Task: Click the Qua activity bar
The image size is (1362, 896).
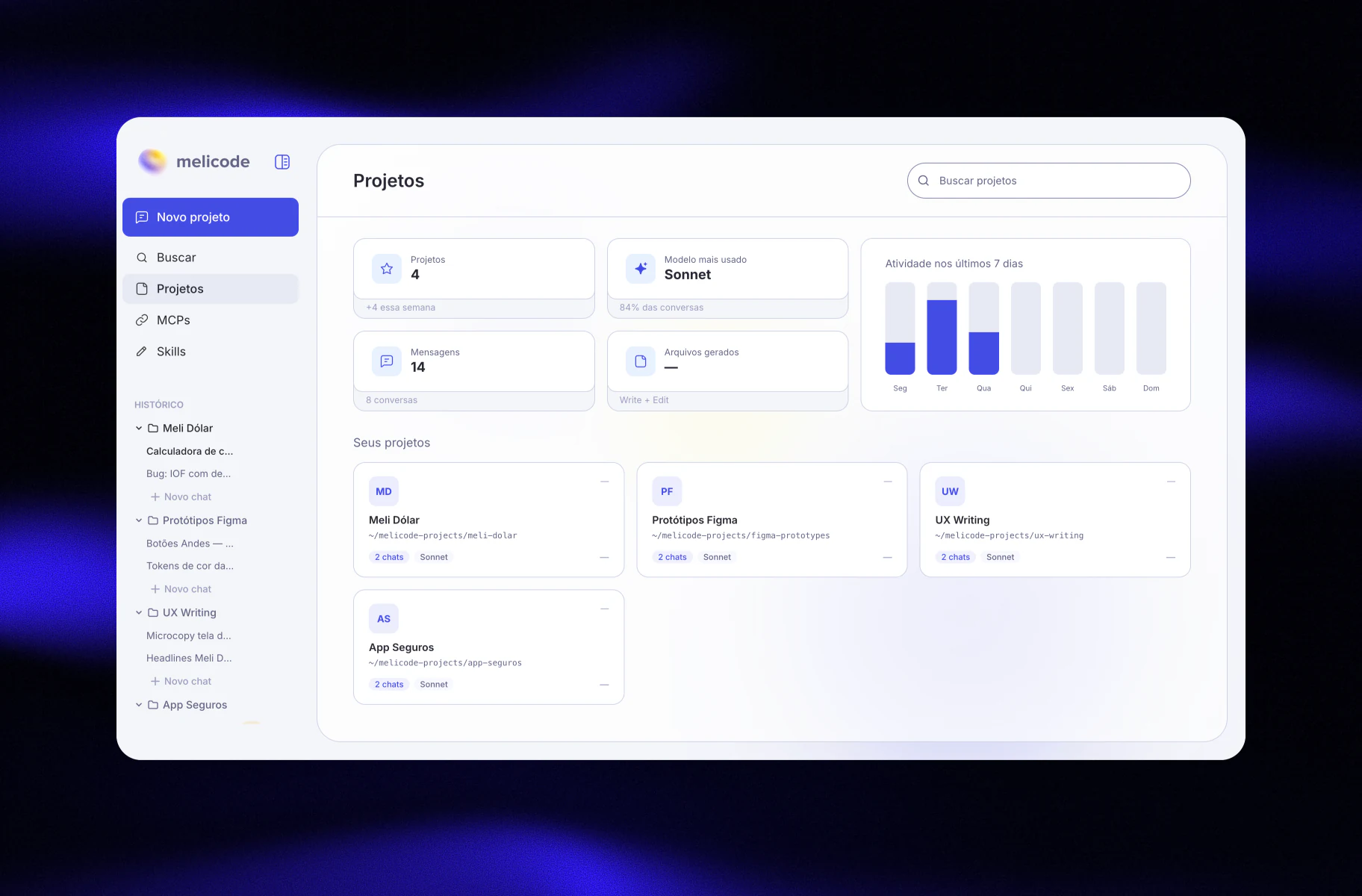Action: coord(983,329)
